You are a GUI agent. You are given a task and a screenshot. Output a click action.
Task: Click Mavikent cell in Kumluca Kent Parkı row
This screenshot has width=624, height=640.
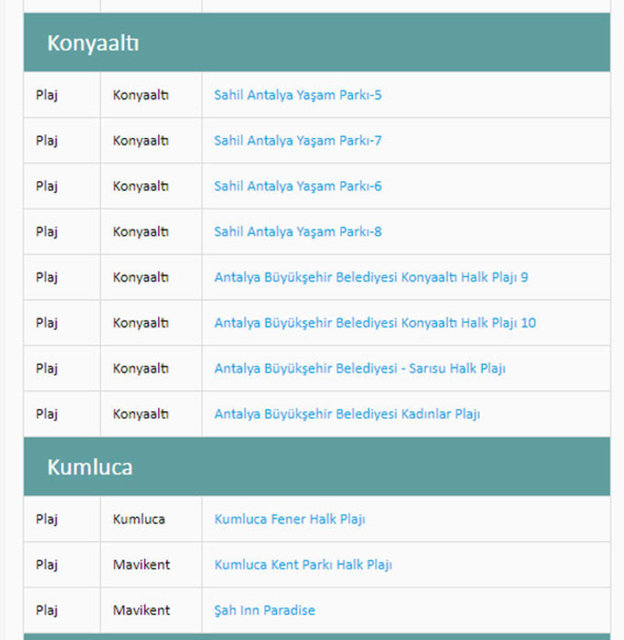tap(141, 565)
